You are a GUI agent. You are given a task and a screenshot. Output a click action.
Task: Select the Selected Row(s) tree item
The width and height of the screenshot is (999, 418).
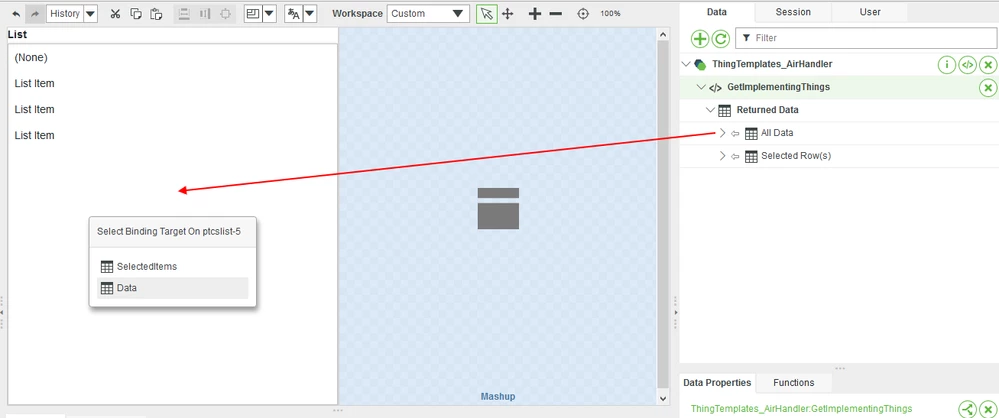796,155
